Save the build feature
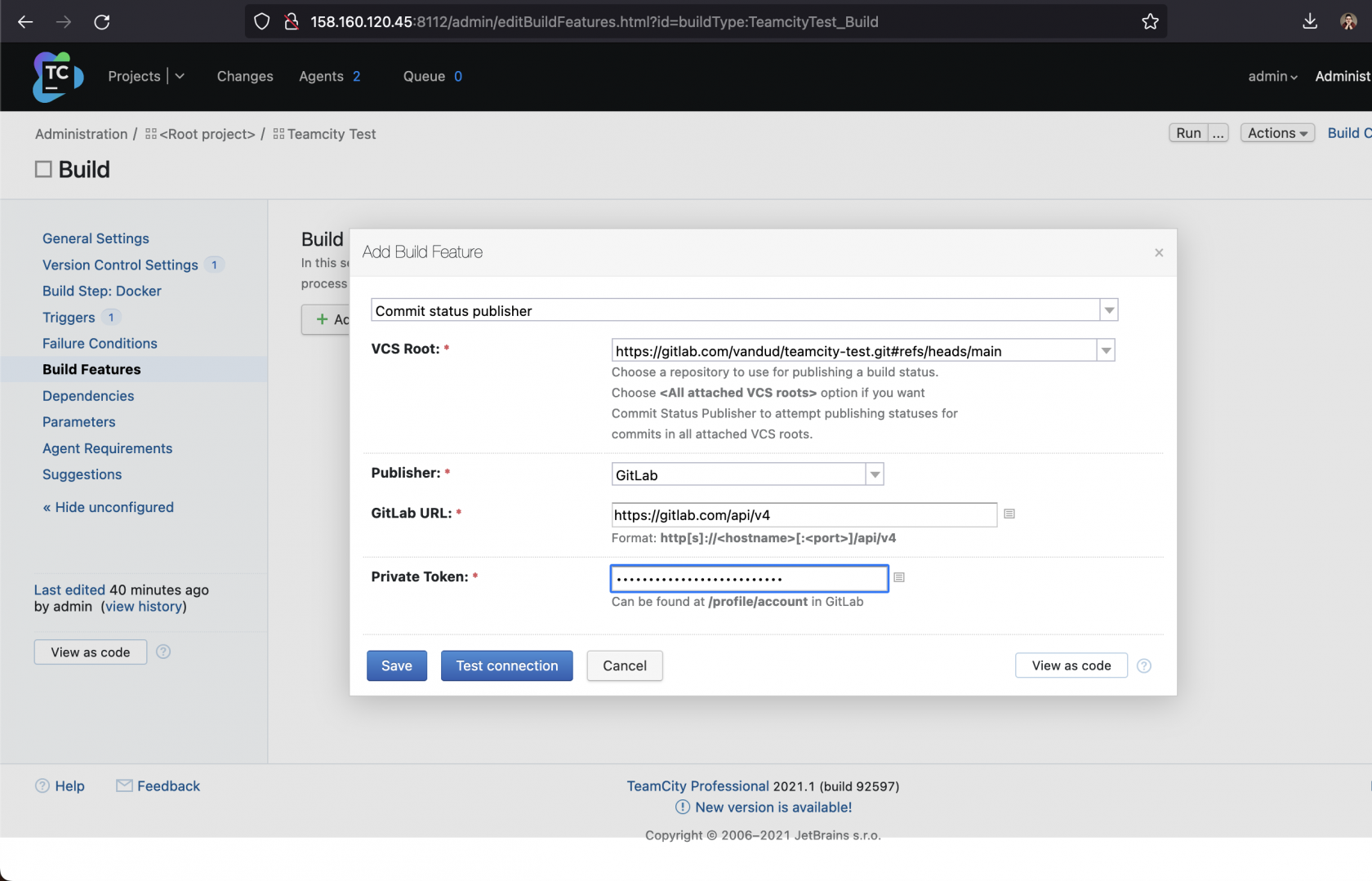 (397, 665)
